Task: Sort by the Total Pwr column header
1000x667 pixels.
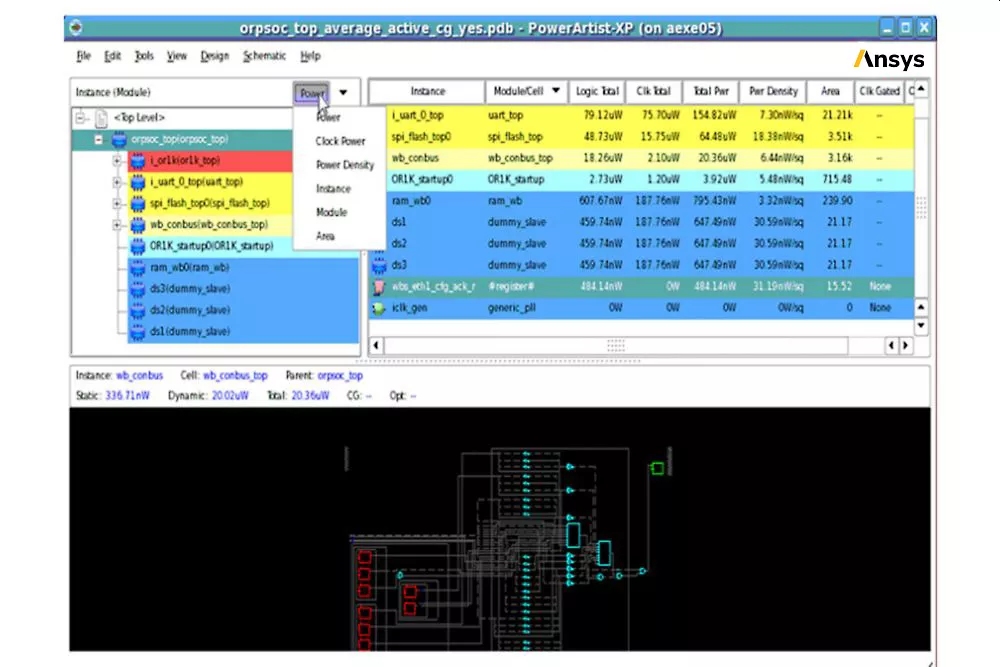Action: (711, 92)
